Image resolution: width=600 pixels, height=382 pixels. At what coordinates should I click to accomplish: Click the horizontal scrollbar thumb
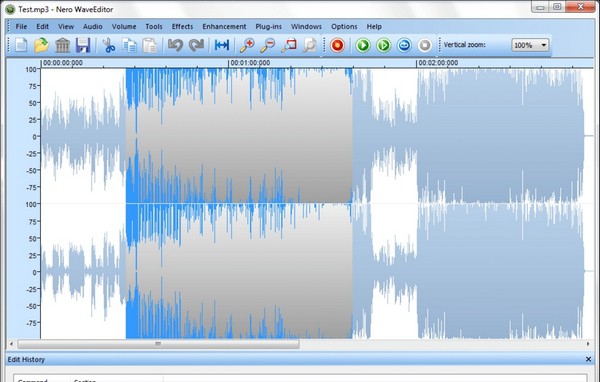click(x=158, y=344)
